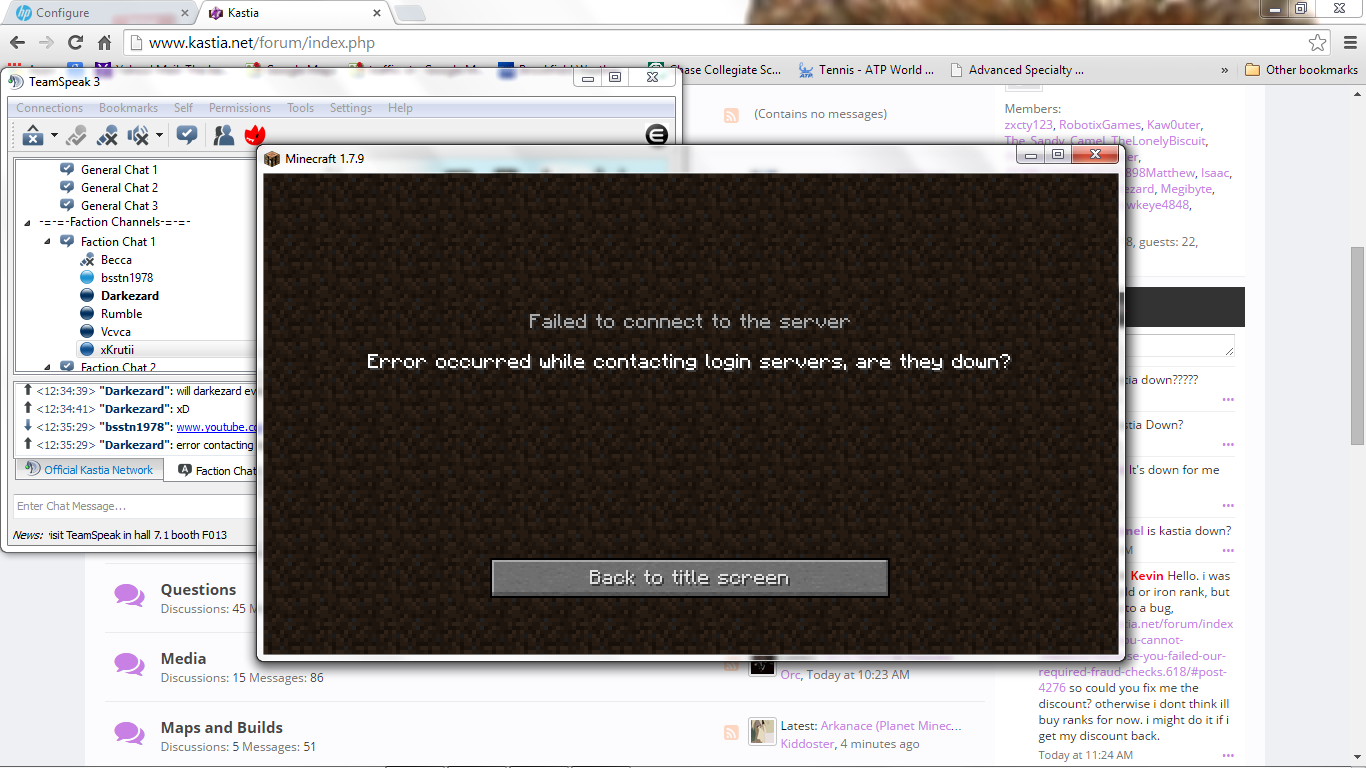Open the dropdown arrow beside the mute speakers icon
1366x768 pixels.
coord(159,135)
